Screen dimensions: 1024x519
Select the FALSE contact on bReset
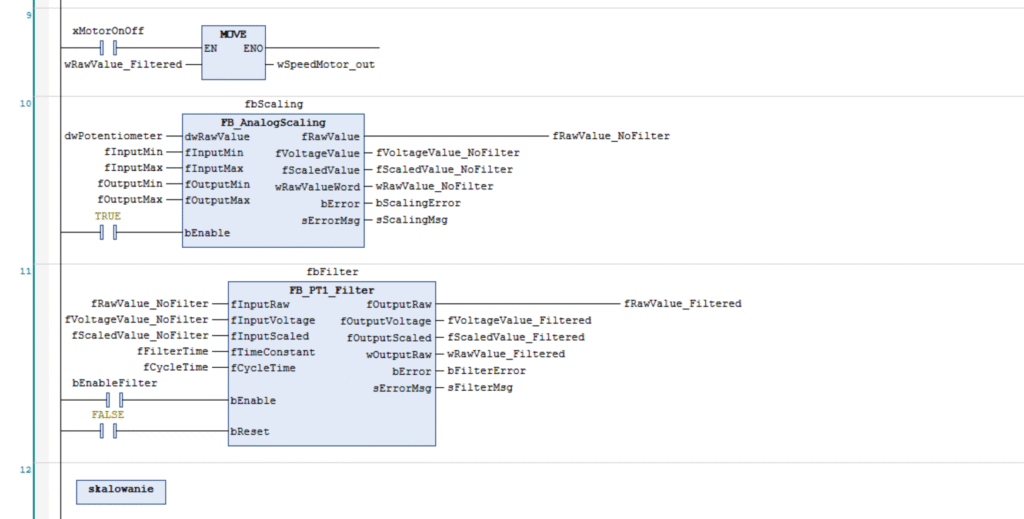[x=108, y=431]
